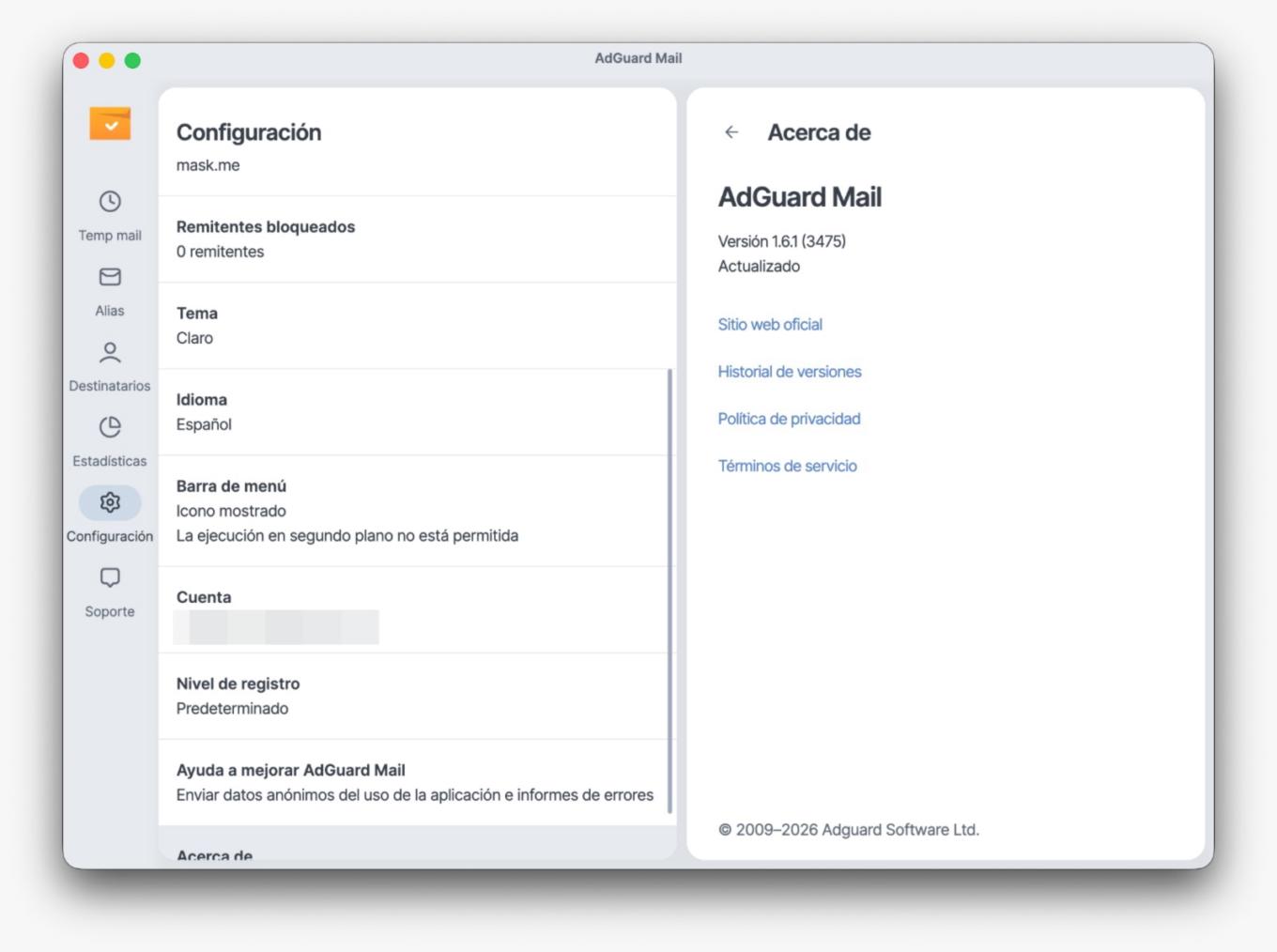Image resolution: width=1277 pixels, height=952 pixels.
Task: Click the AdGuard Mail product heading
Action: click(800, 197)
